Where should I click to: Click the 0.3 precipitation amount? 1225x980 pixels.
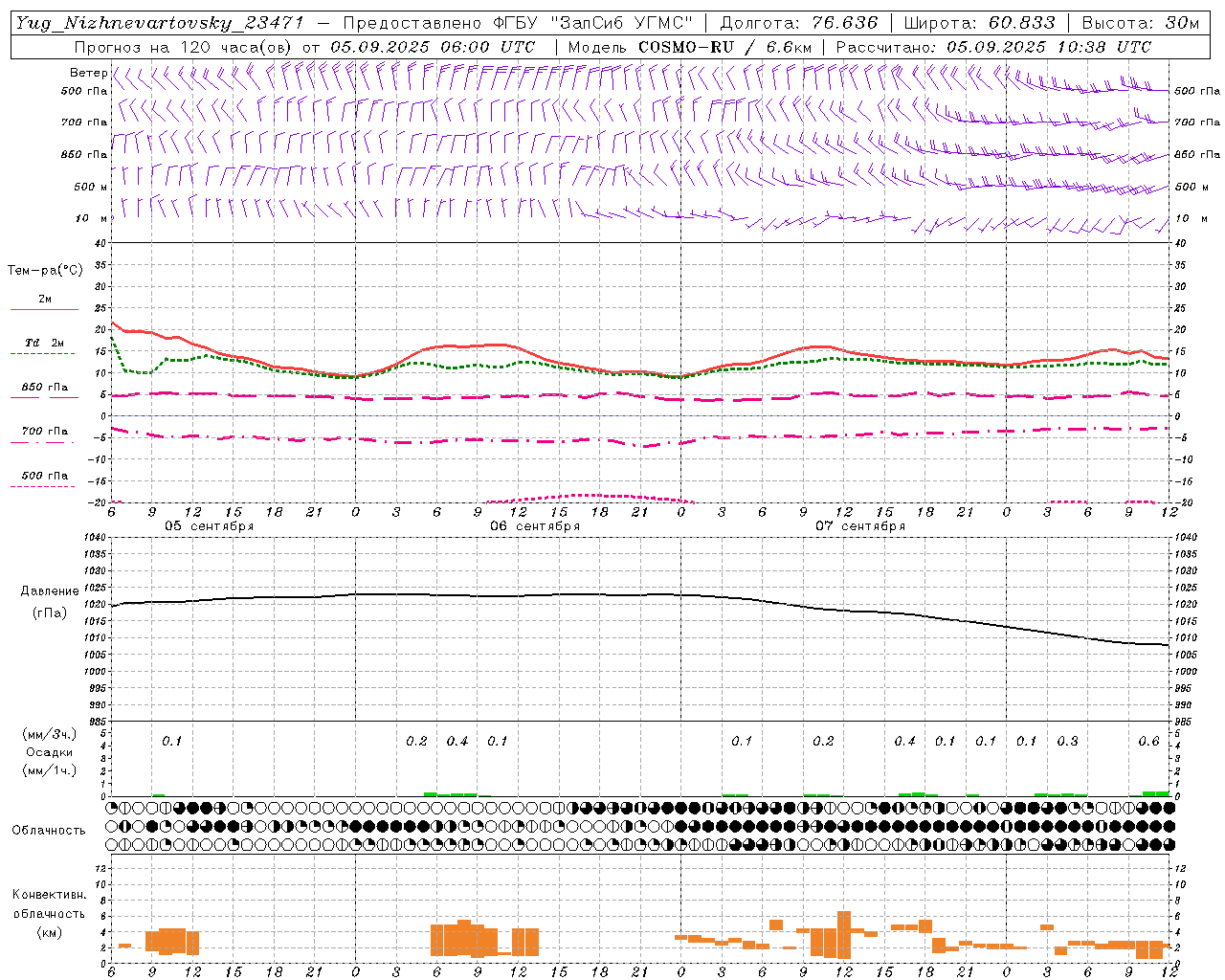coord(1067,742)
